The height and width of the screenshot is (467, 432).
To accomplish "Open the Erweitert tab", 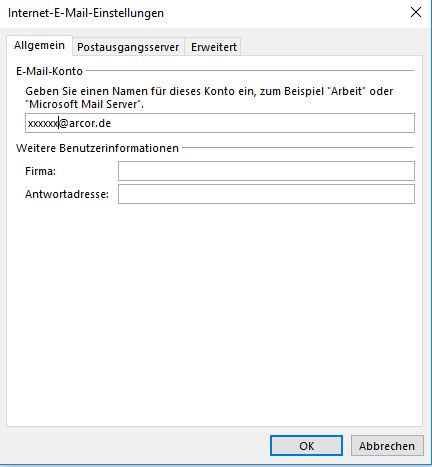I will (214, 47).
